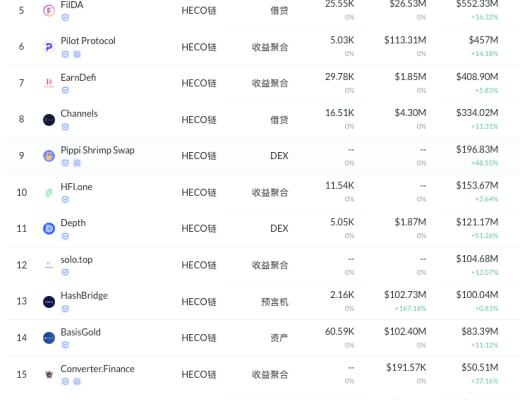520x400 pixels.
Task: Open the Channels project page
Action: pyautogui.click(x=79, y=113)
